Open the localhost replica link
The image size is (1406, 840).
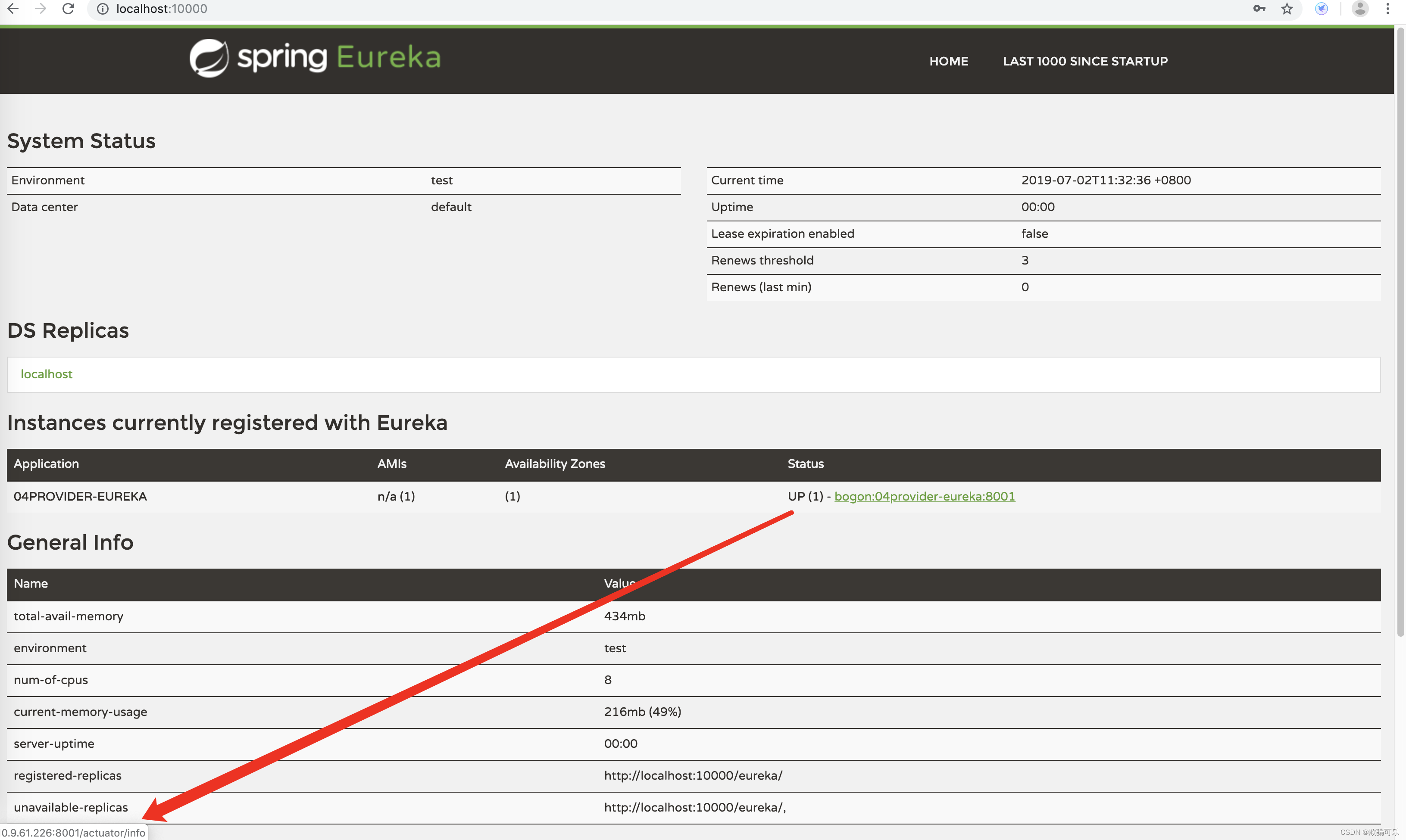(x=47, y=374)
